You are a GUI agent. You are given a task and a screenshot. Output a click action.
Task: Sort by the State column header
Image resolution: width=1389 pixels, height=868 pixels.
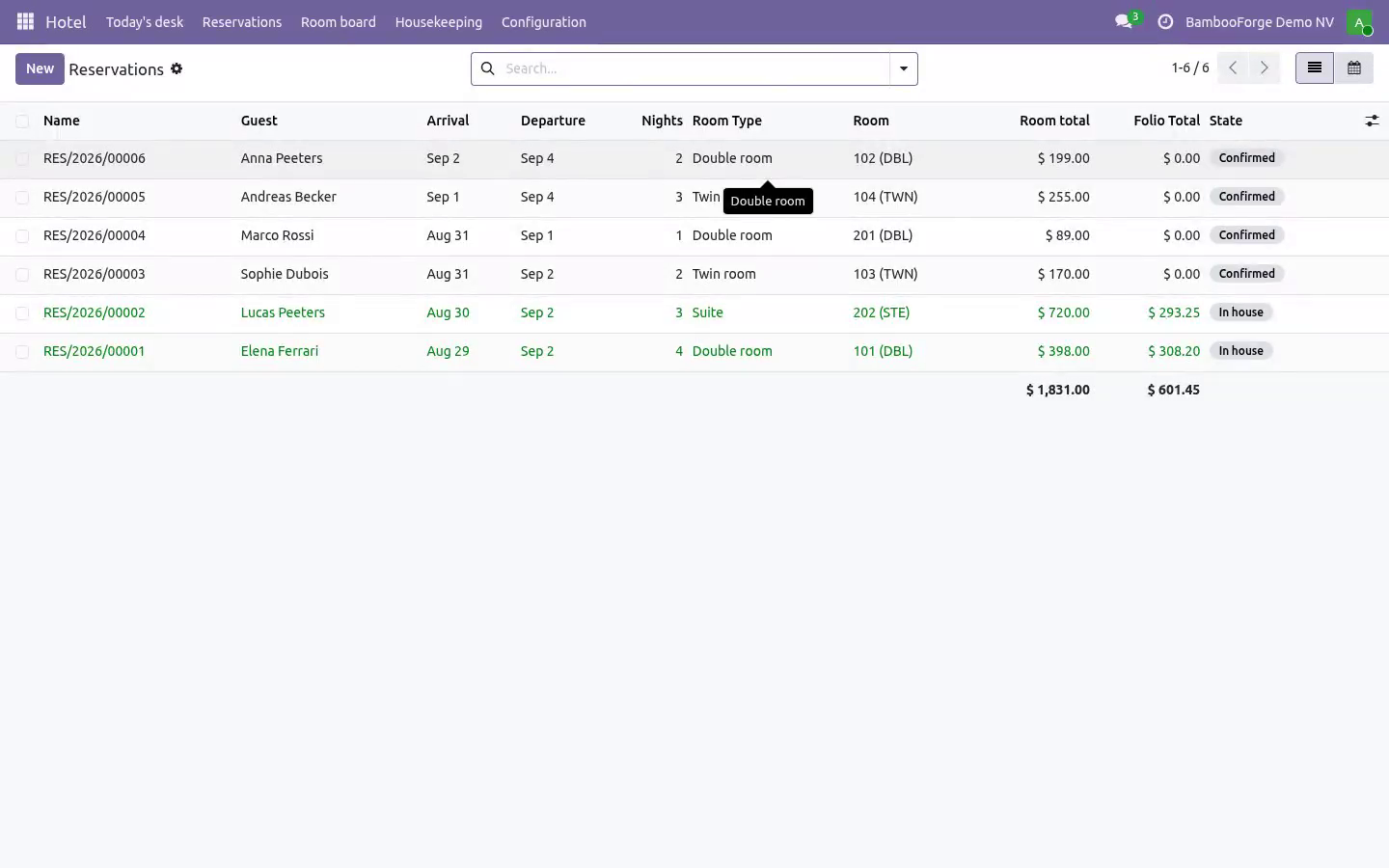1226,121
